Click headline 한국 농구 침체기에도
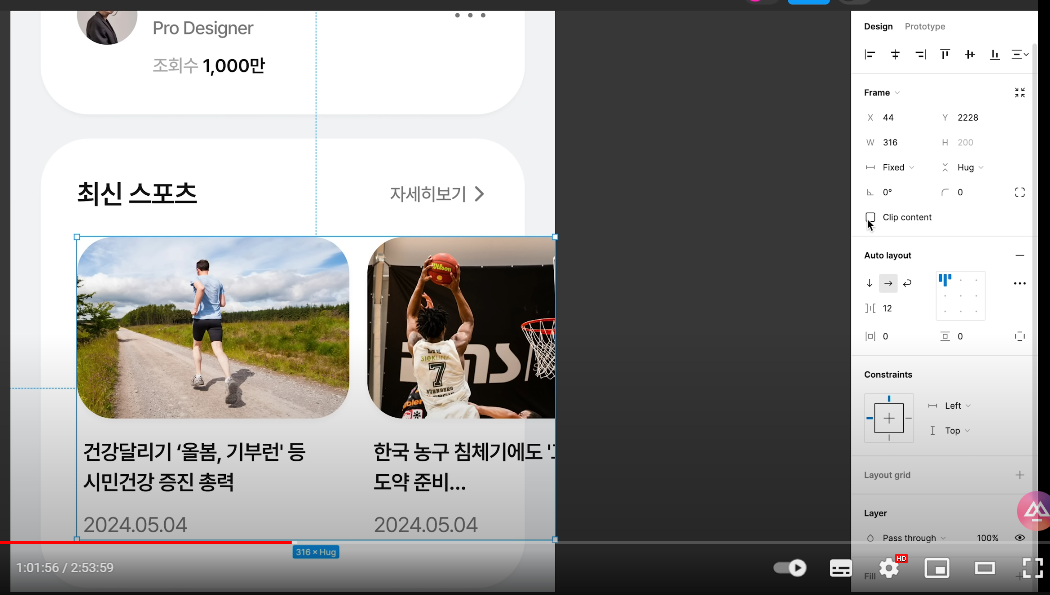Screen dimensions: 1050x595 464,452
